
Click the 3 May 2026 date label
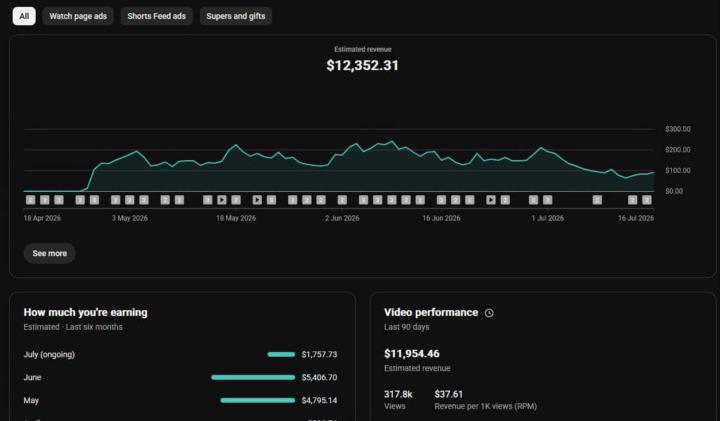(x=130, y=218)
